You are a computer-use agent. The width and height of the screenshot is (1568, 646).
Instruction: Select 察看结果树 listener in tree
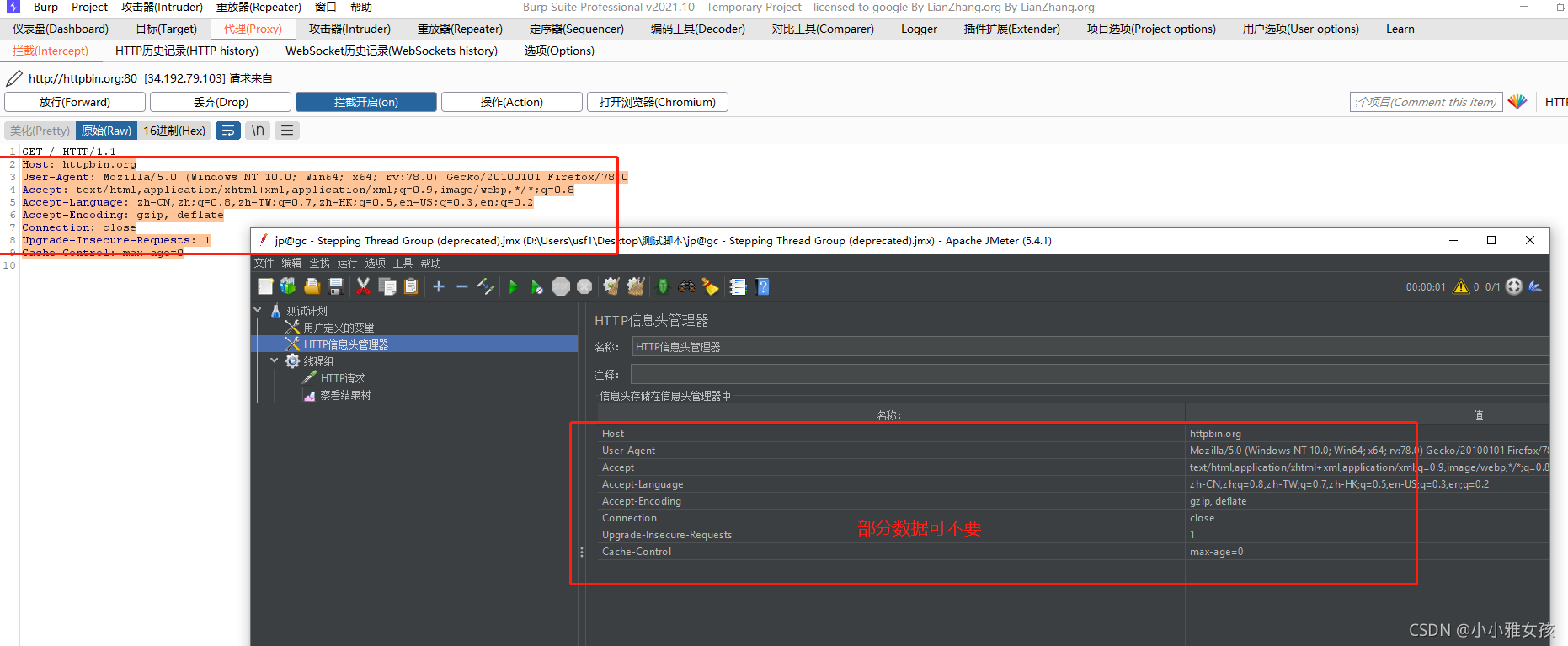(345, 395)
